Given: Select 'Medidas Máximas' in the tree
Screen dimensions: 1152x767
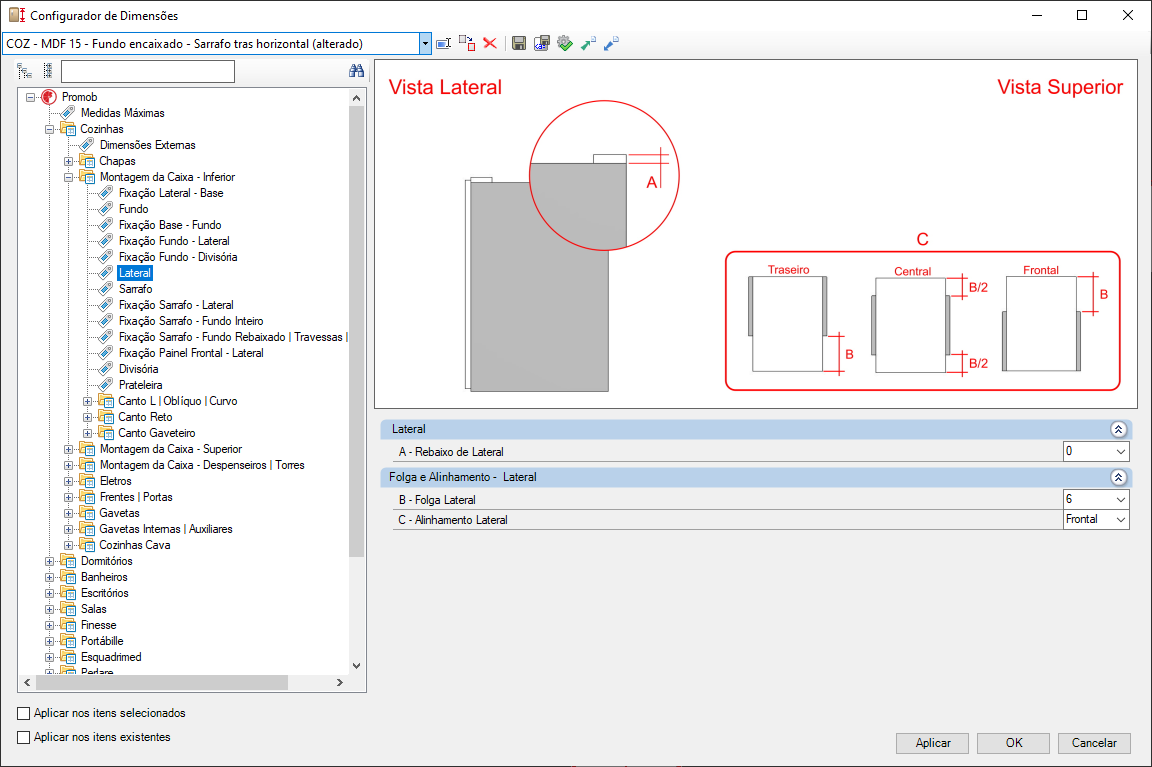Looking at the screenshot, I should (123, 113).
